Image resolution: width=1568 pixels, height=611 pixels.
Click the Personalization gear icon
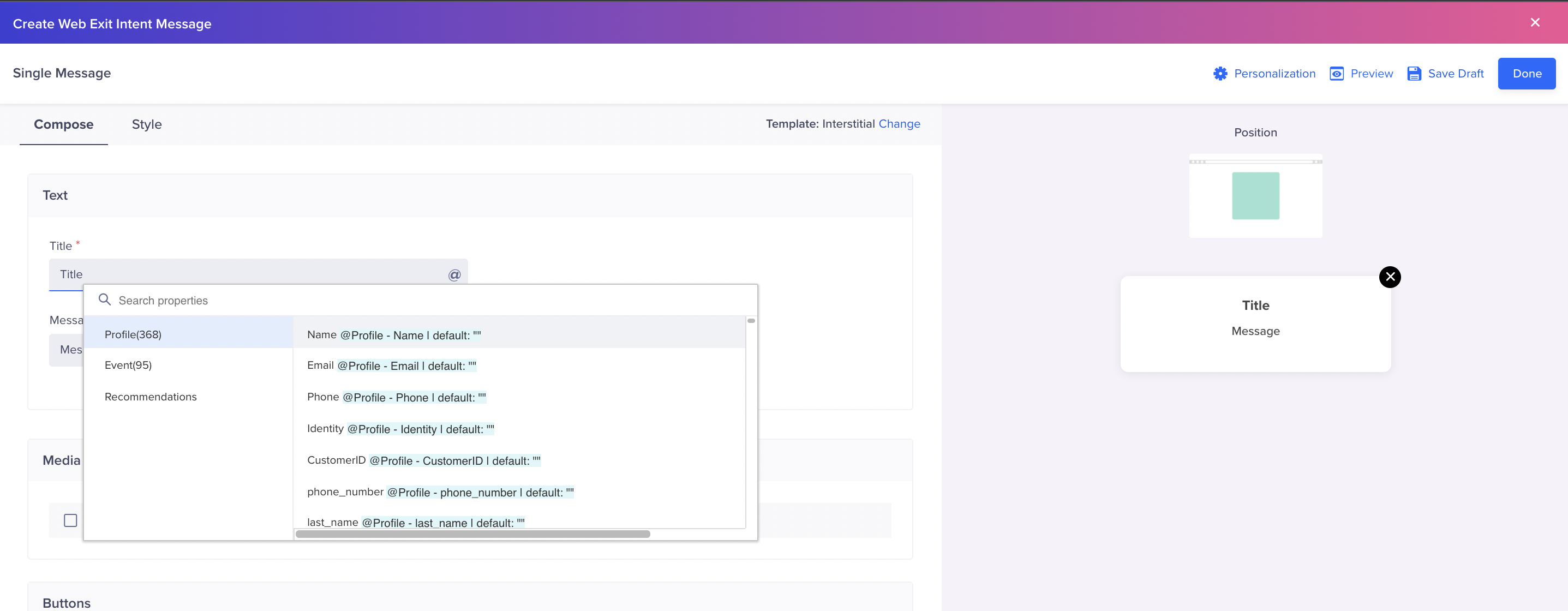point(1220,74)
